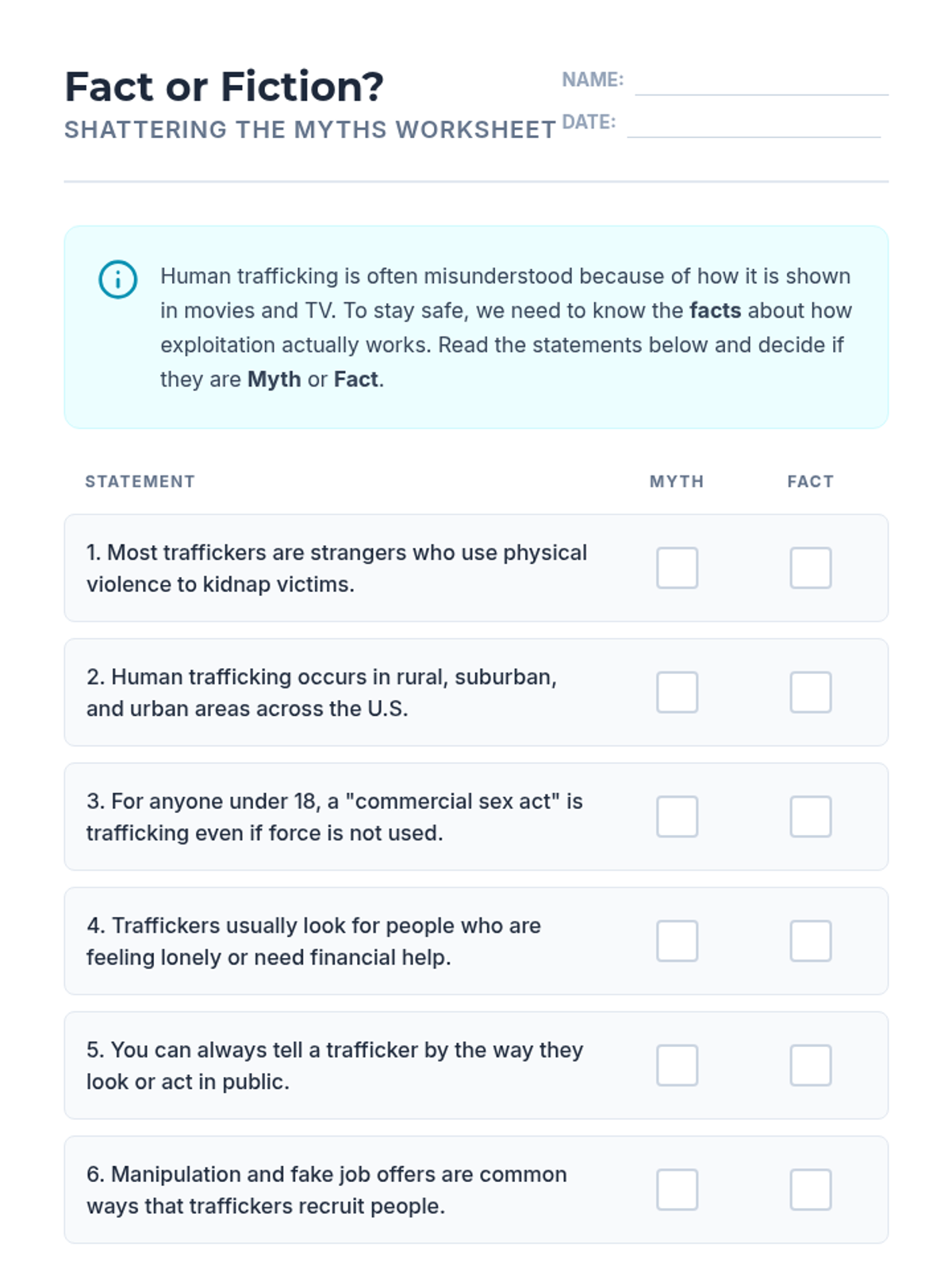Check Myth for statement 5 about appearance
Viewport: 952px width, 1270px height.
pyautogui.click(x=677, y=1065)
